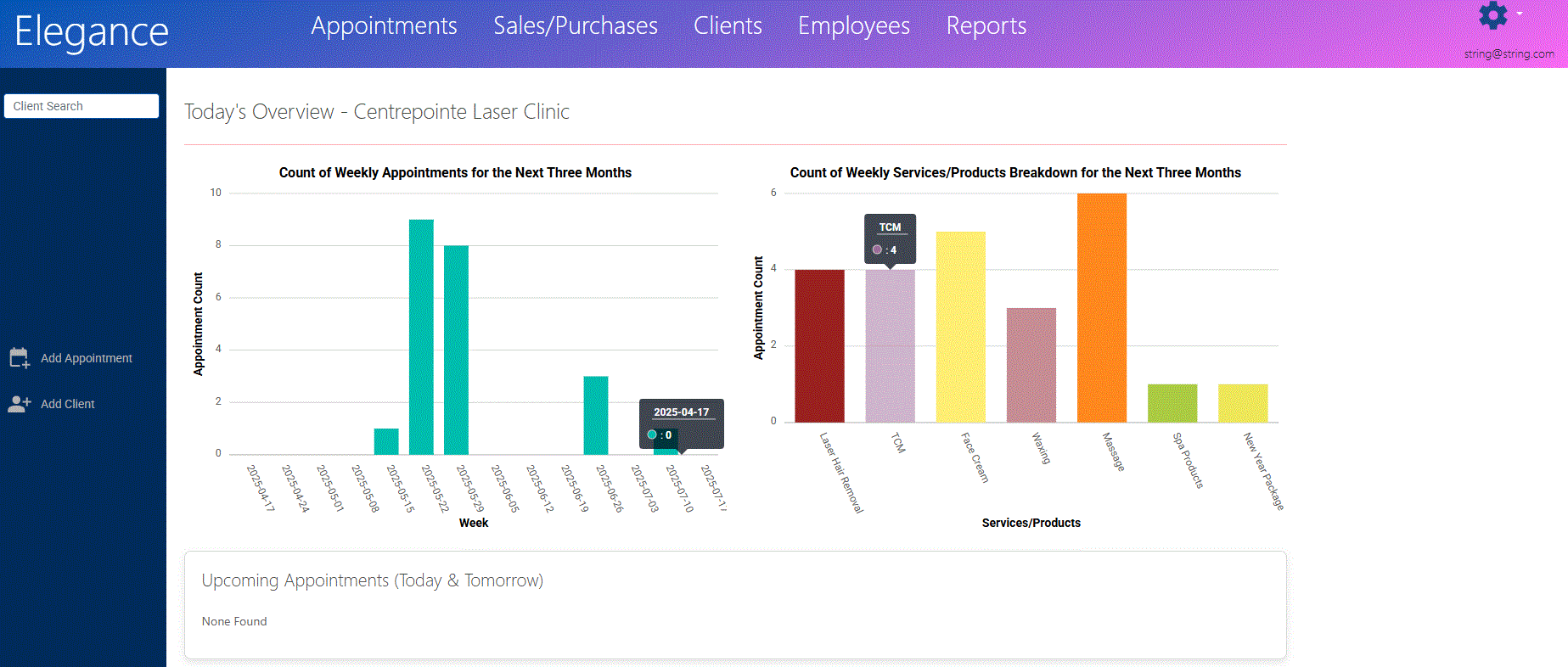This screenshot has width=1568, height=667.
Task: Go to the Clients page
Action: (728, 26)
